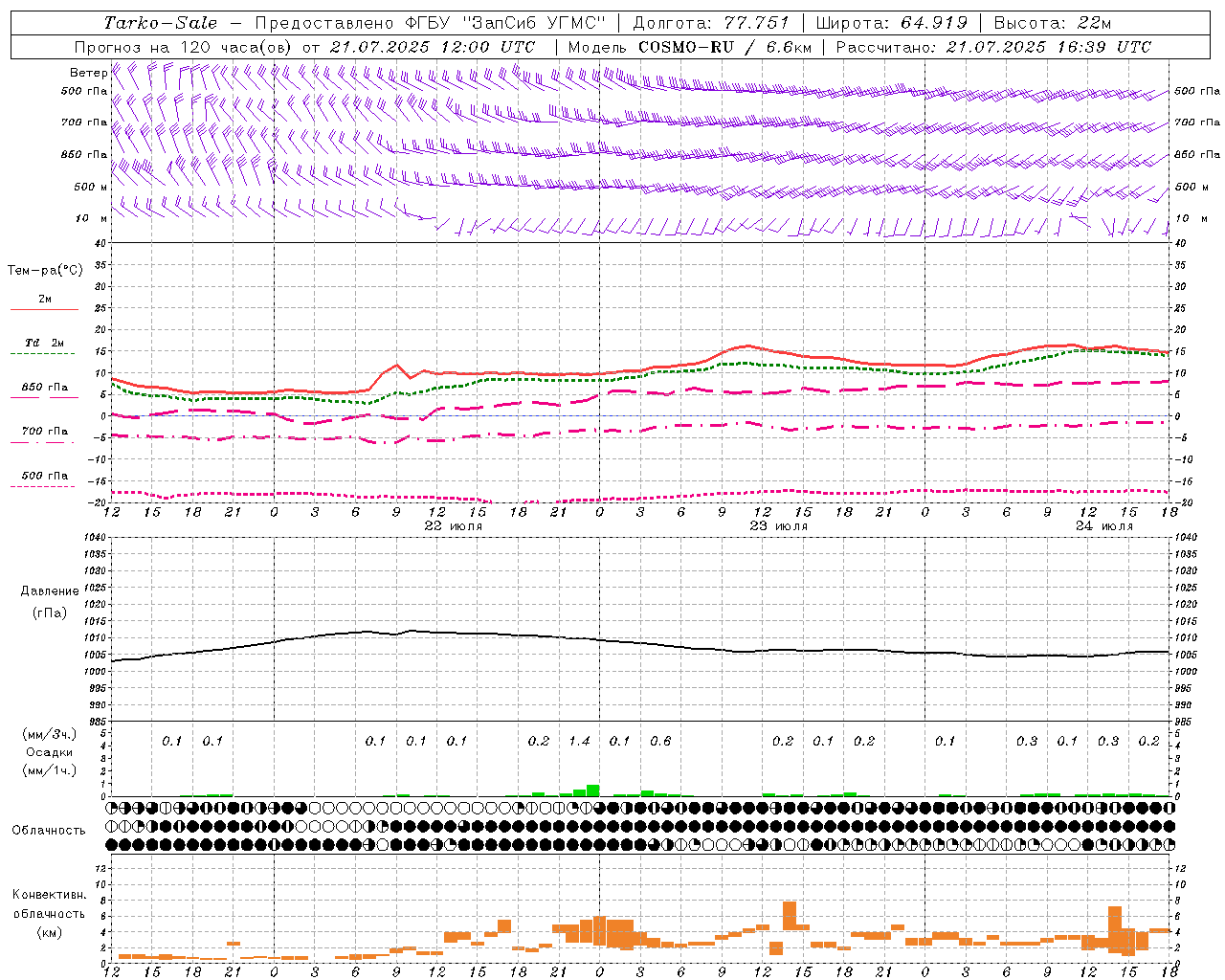Click the solid line sample under 2м legend
The width and height of the screenshot is (1225, 980).
click(44, 309)
